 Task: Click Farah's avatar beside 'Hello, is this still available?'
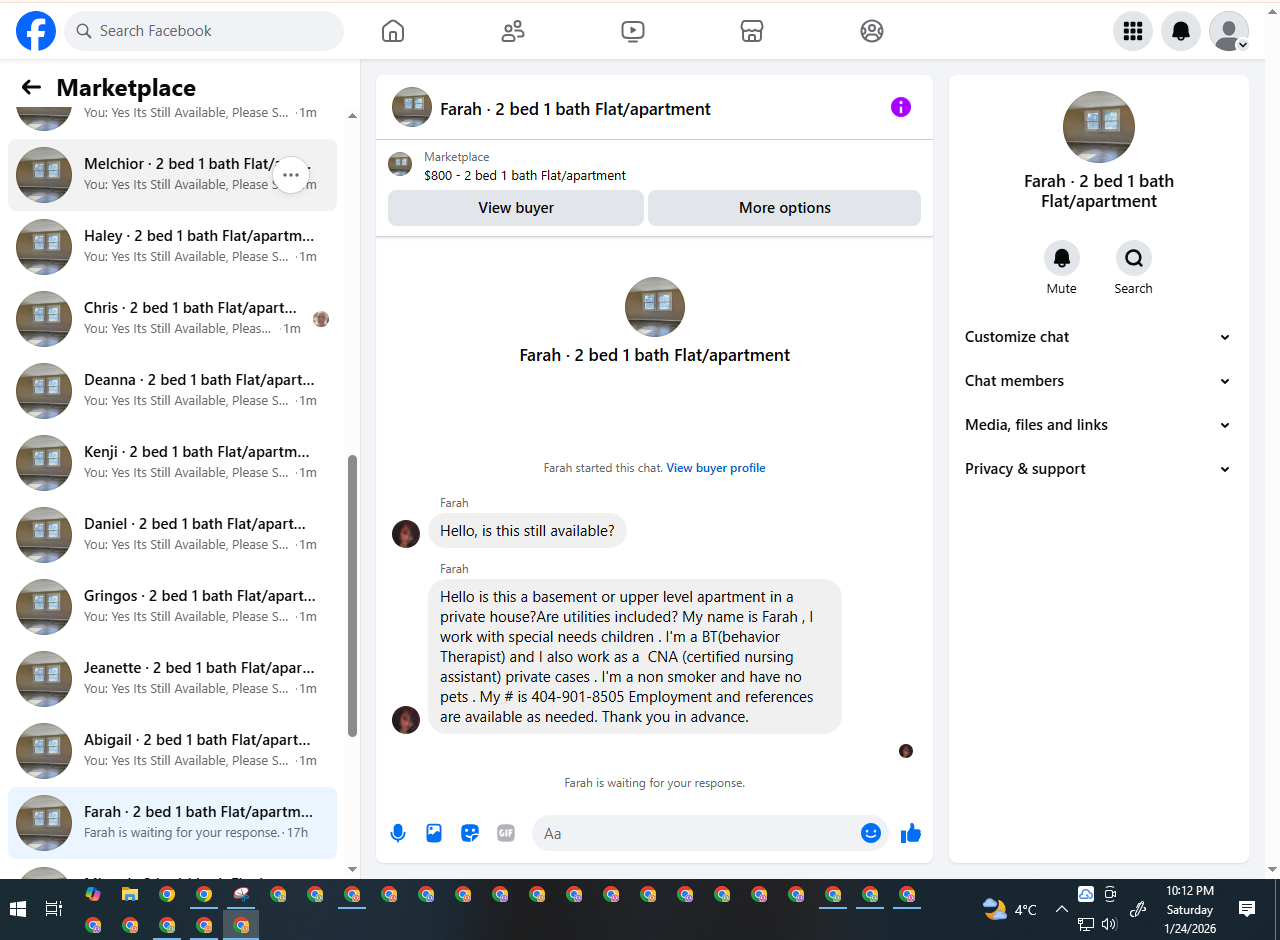pos(406,534)
